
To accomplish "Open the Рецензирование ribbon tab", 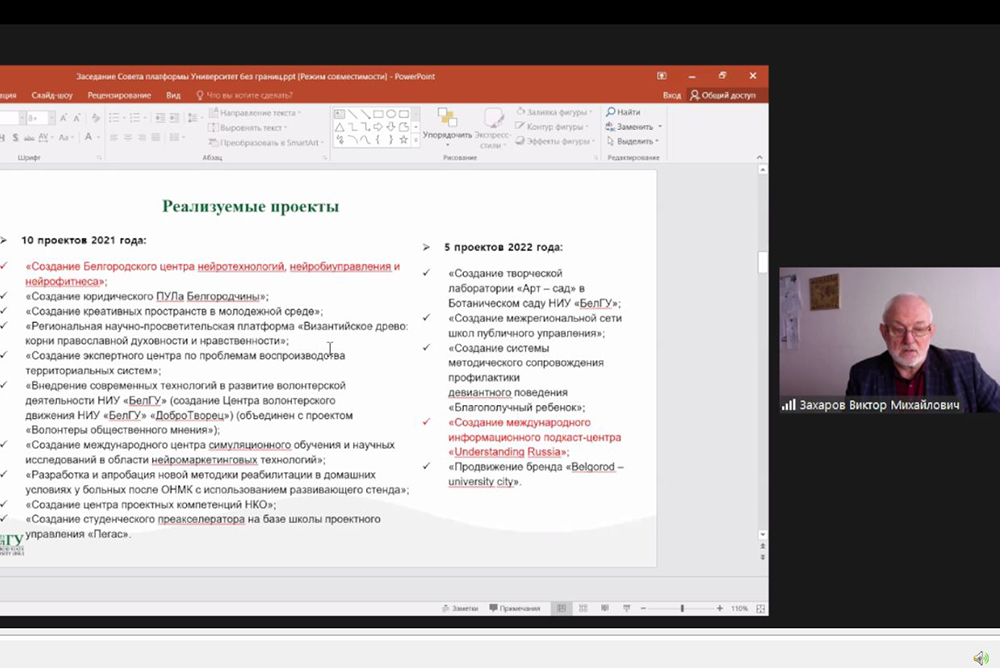I will click(x=119, y=95).
